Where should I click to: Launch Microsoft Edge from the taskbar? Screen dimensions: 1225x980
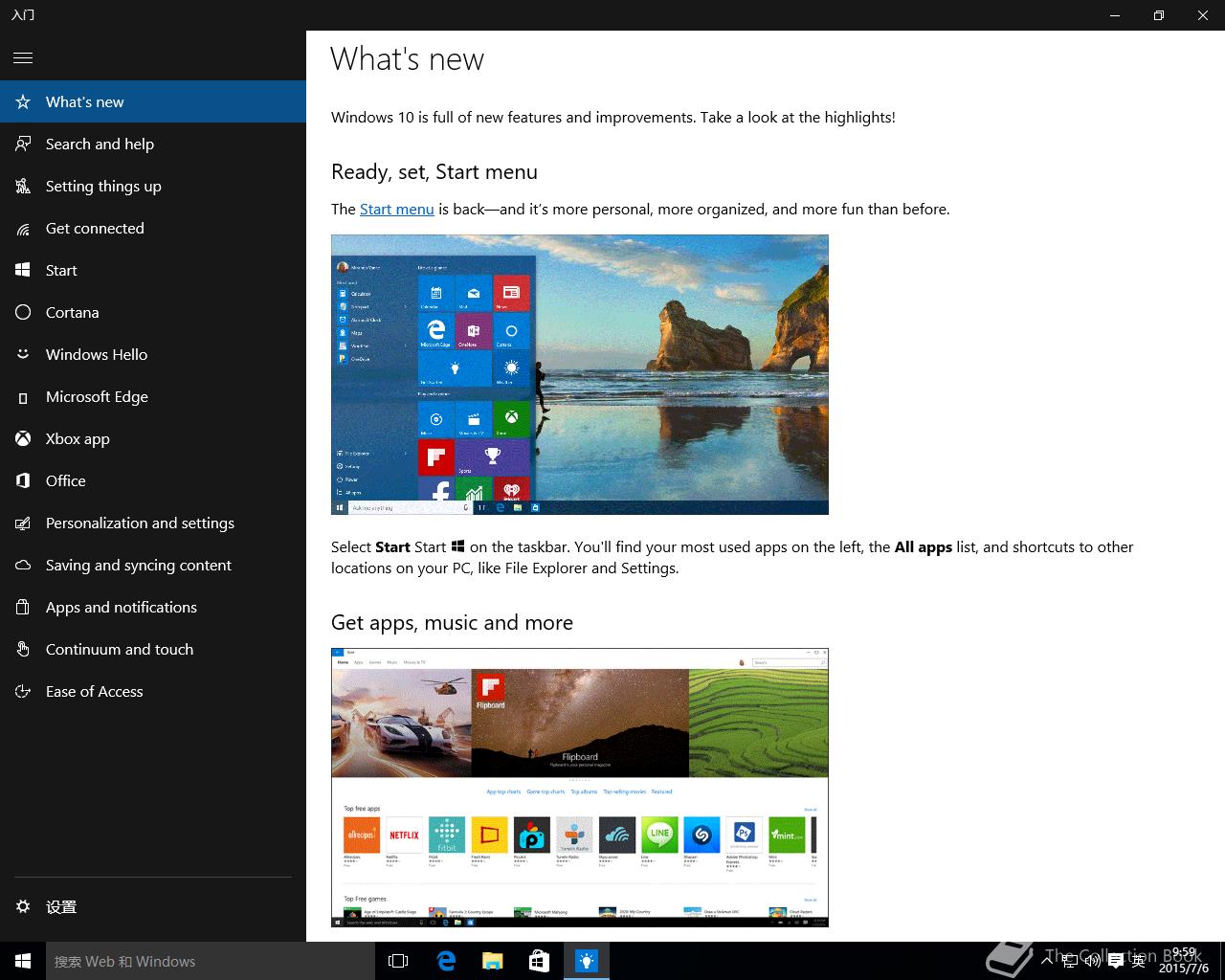click(x=445, y=961)
